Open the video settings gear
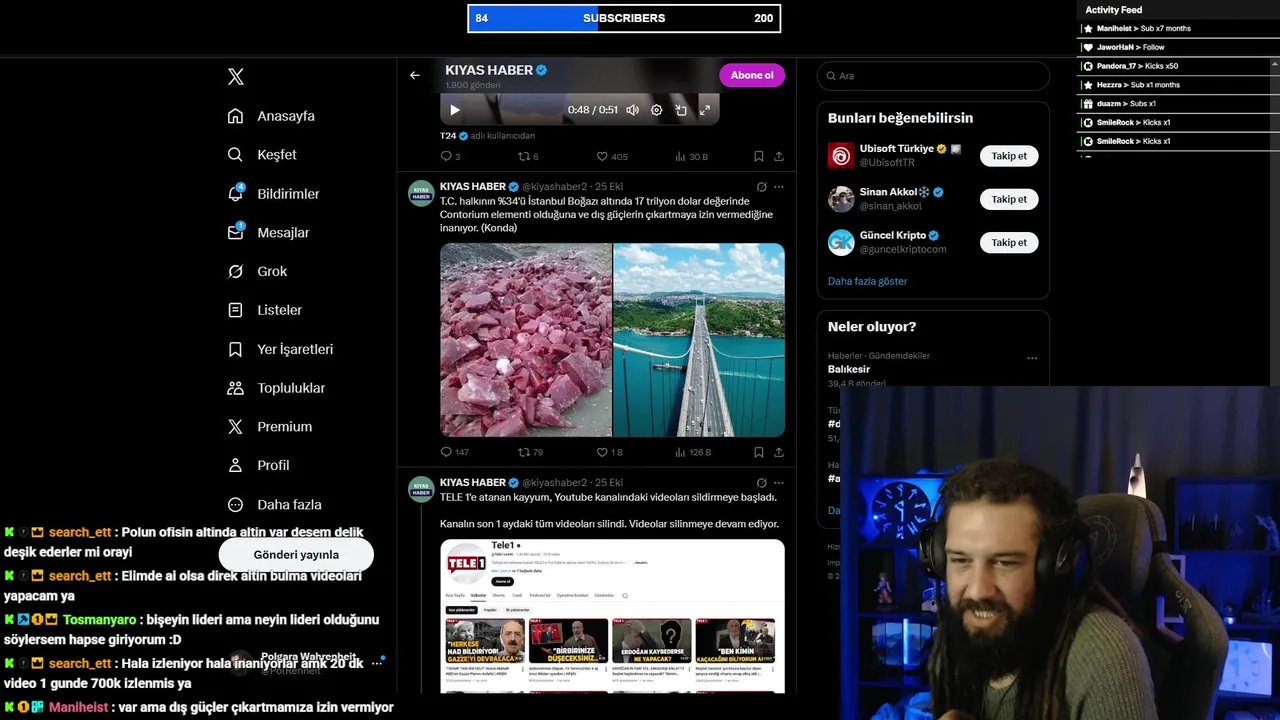The image size is (1280, 720). [656, 110]
